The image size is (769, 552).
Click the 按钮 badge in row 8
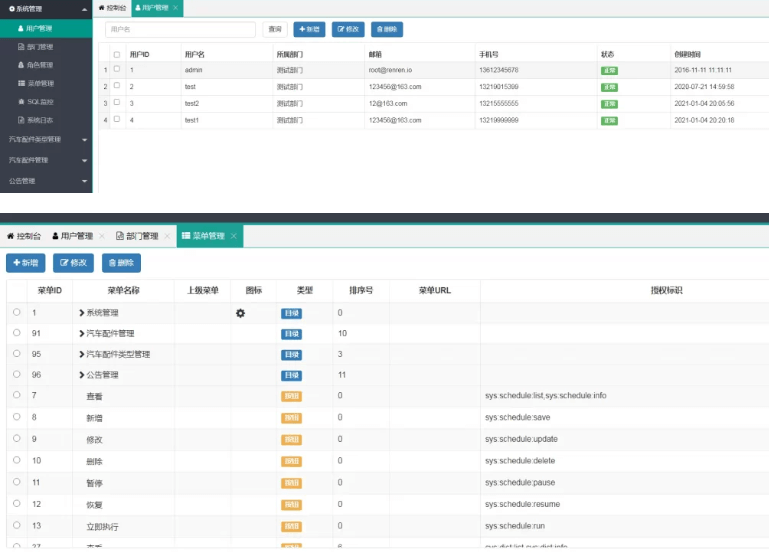tap(291, 418)
